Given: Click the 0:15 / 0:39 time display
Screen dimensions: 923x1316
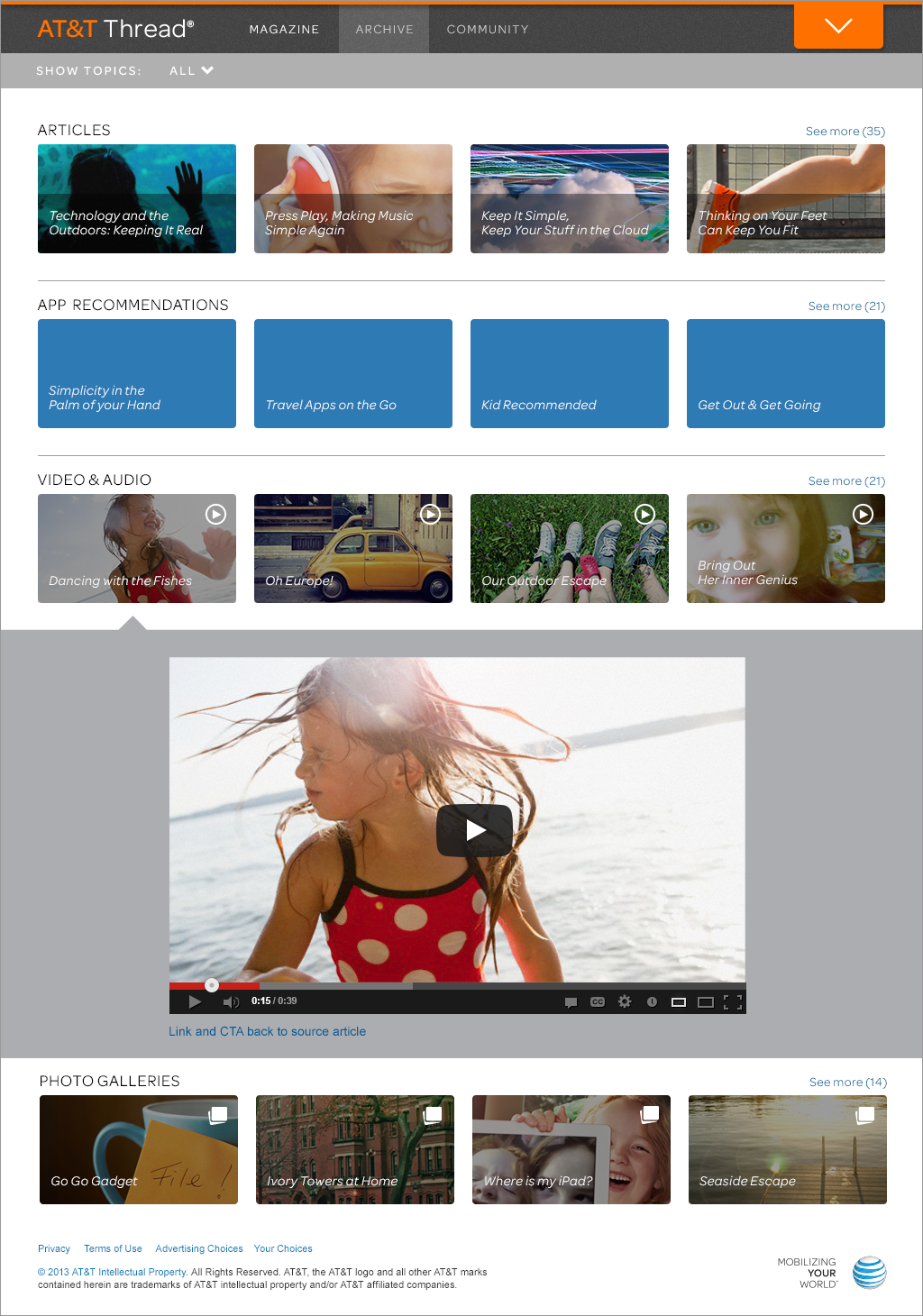Looking at the screenshot, I should pyautogui.click(x=274, y=1001).
